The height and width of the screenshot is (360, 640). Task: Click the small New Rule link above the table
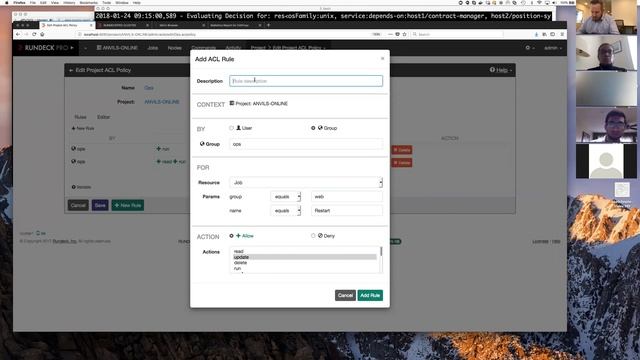(83, 128)
